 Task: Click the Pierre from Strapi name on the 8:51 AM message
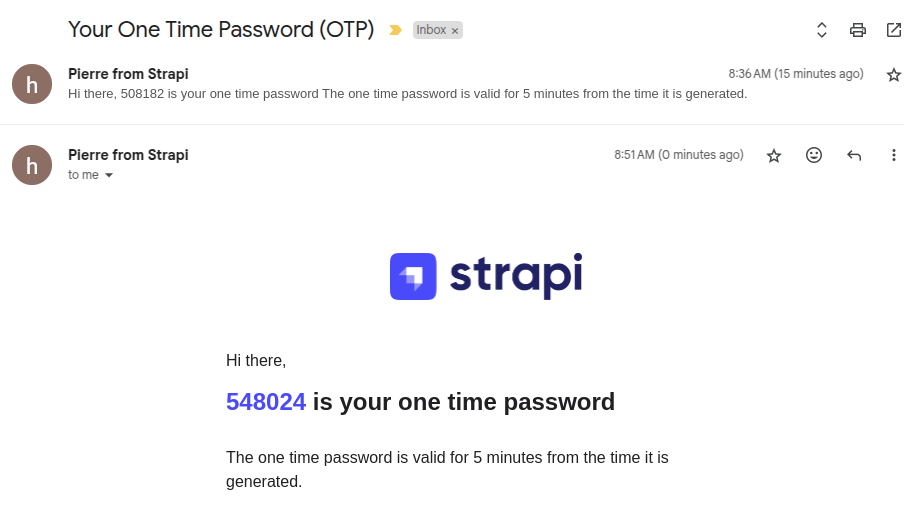click(128, 155)
